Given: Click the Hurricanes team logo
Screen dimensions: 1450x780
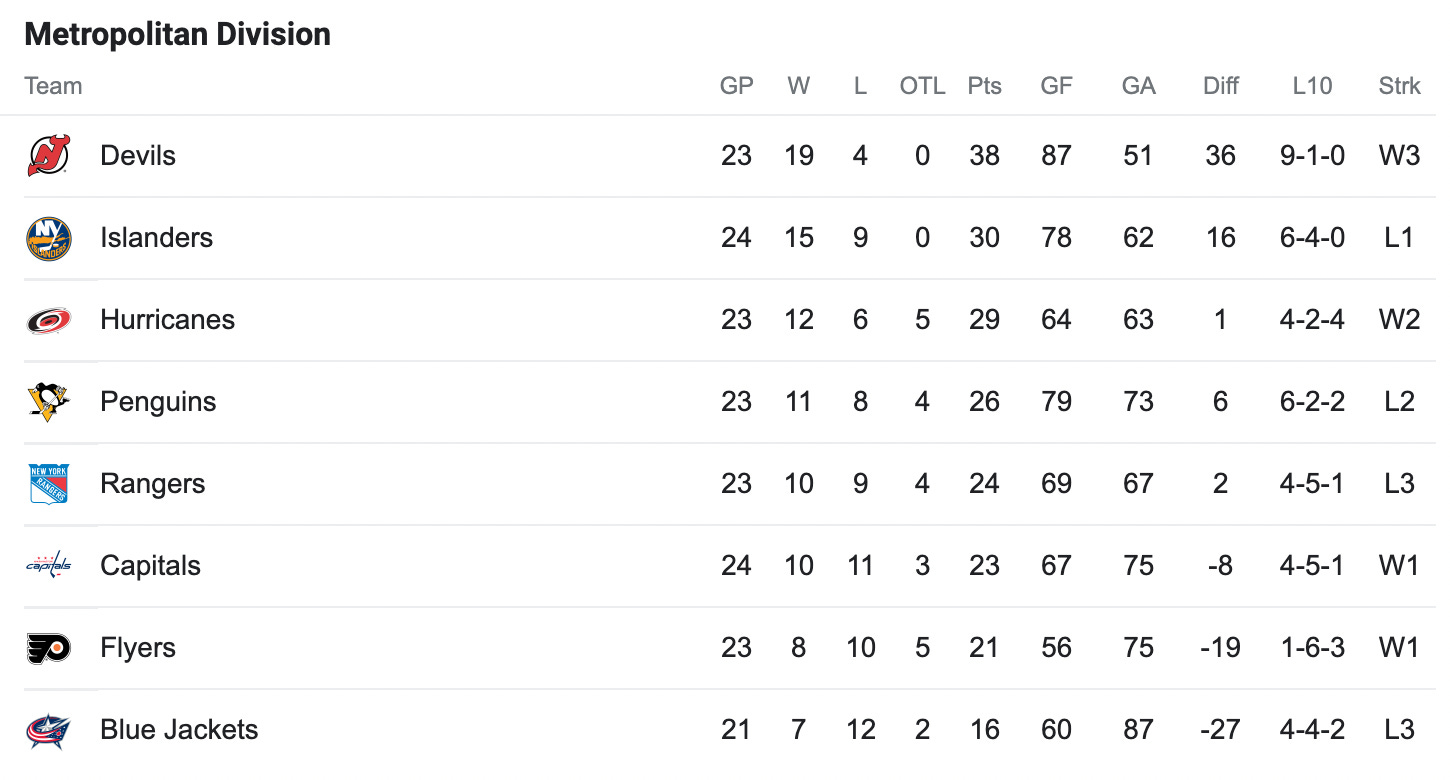Looking at the screenshot, I should (x=49, y=320).
